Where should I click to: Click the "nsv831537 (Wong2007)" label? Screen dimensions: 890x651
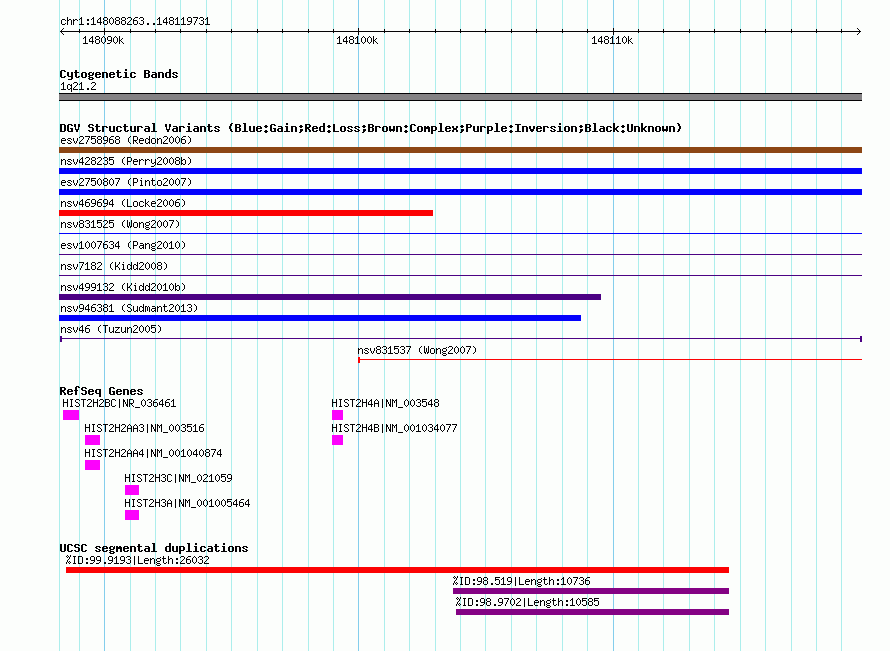417,350
